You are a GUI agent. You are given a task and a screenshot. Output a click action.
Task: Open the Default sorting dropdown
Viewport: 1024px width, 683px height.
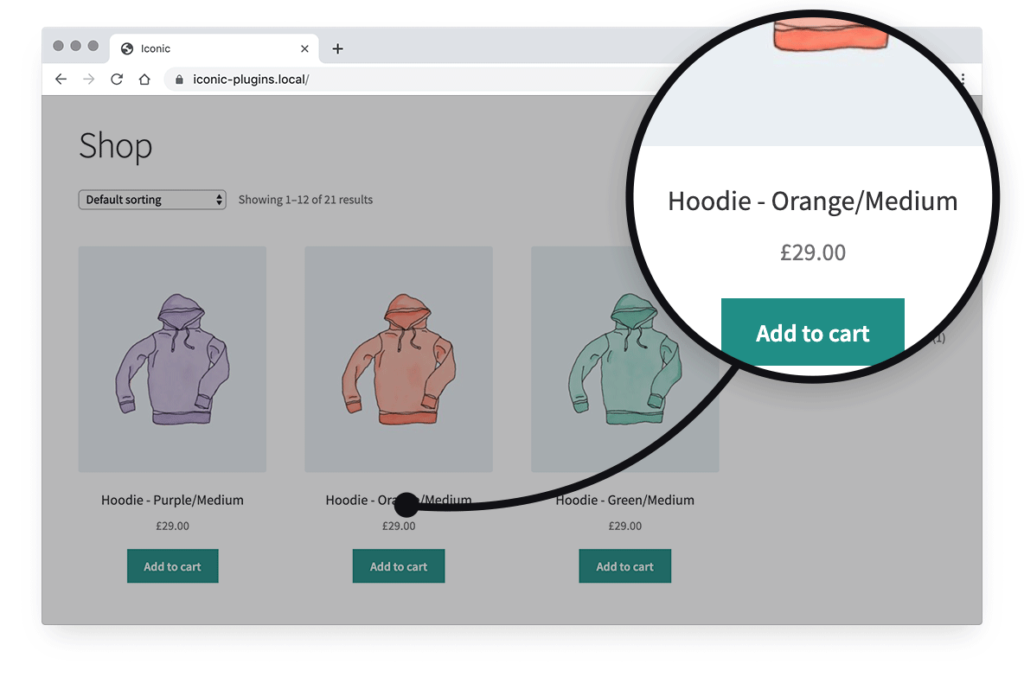coord(152,199)
